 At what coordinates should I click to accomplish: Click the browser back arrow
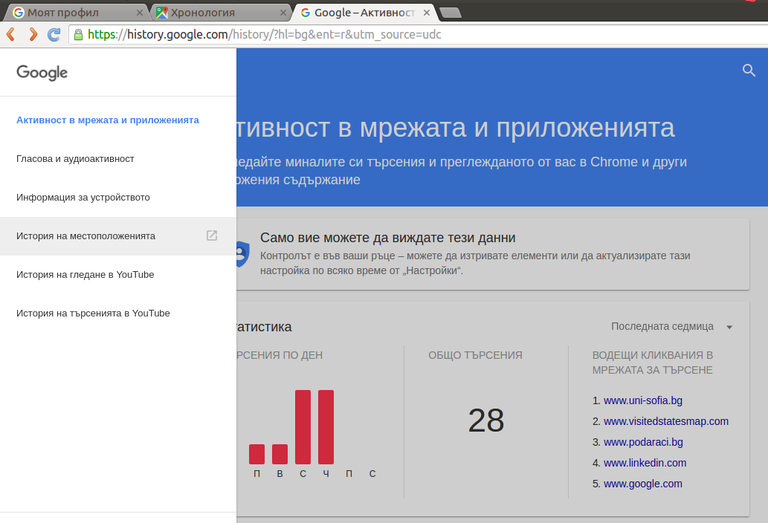pyautogui.click(x=11, y=34)
